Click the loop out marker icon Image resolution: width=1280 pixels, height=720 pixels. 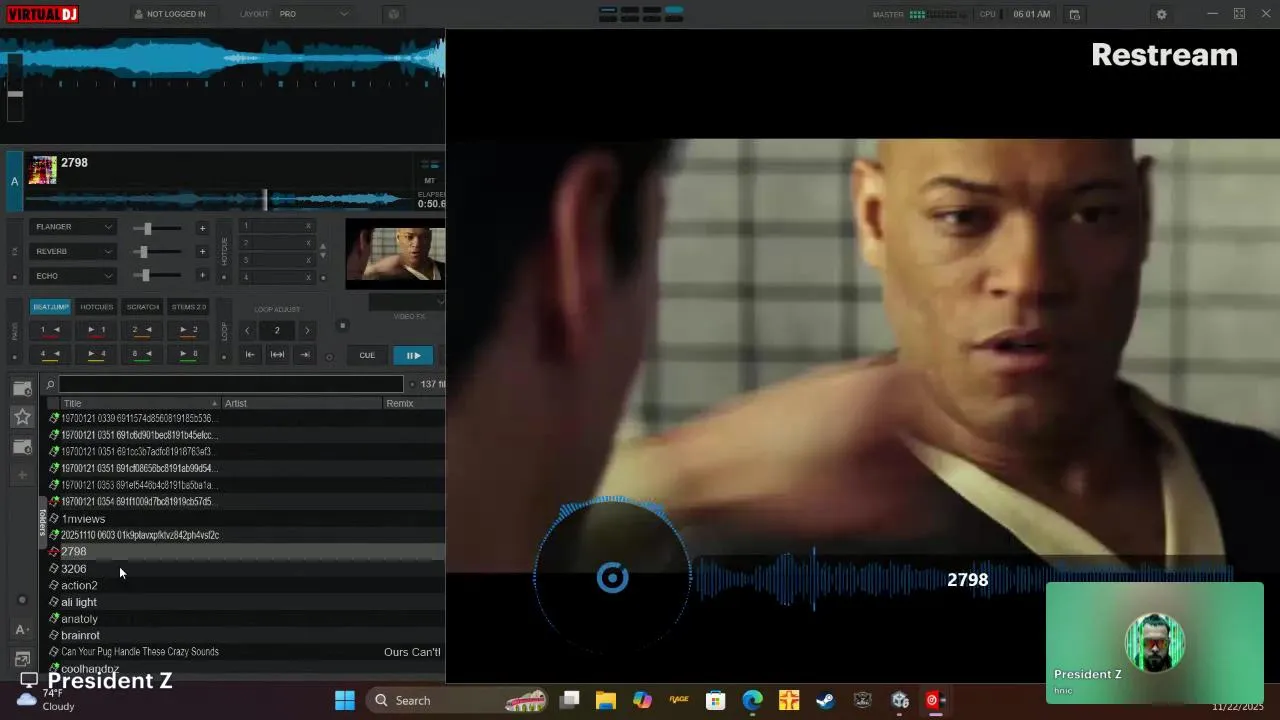[x=305, y=355]
